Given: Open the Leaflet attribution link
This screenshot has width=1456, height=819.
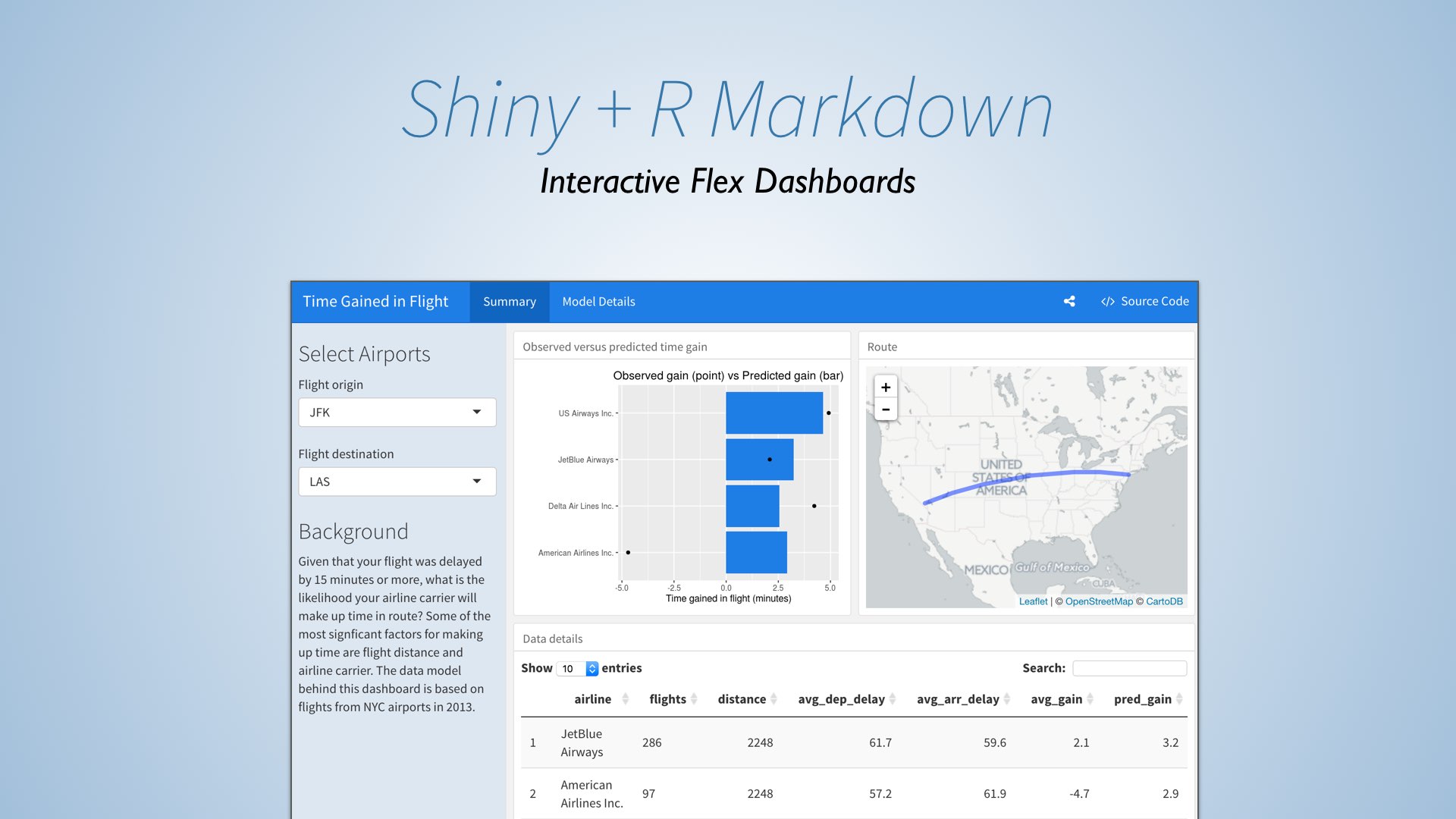Looking at the screenshot, I should pyautogui.click(x=1033, y=601).
